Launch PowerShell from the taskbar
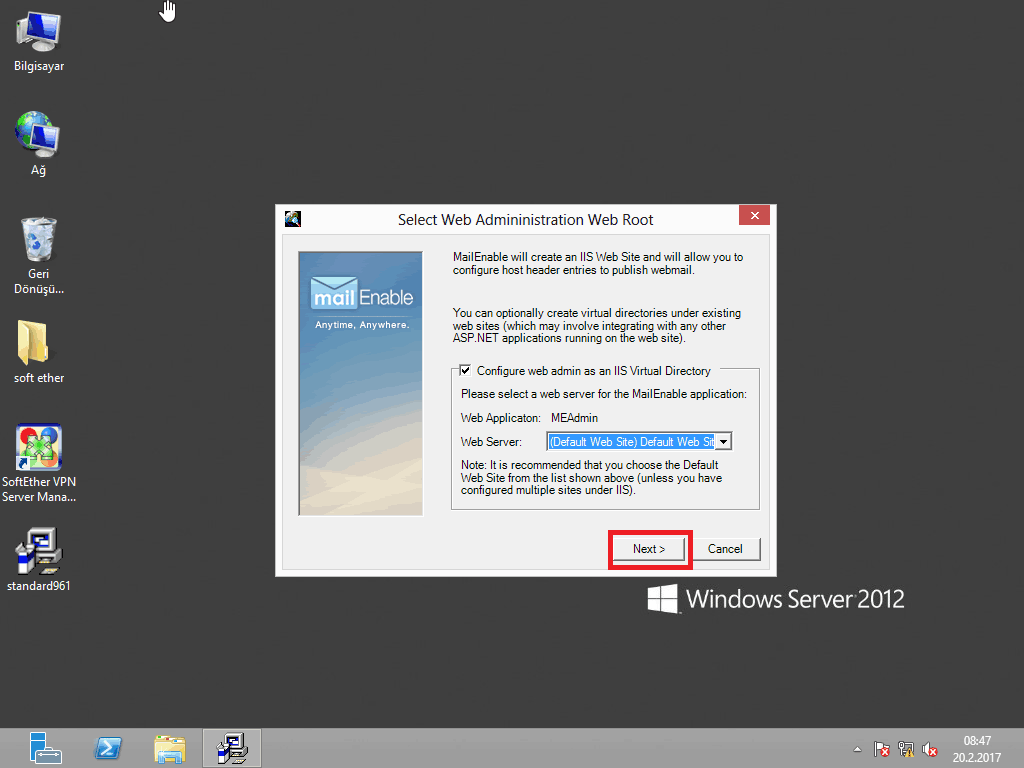 (108, 748)
